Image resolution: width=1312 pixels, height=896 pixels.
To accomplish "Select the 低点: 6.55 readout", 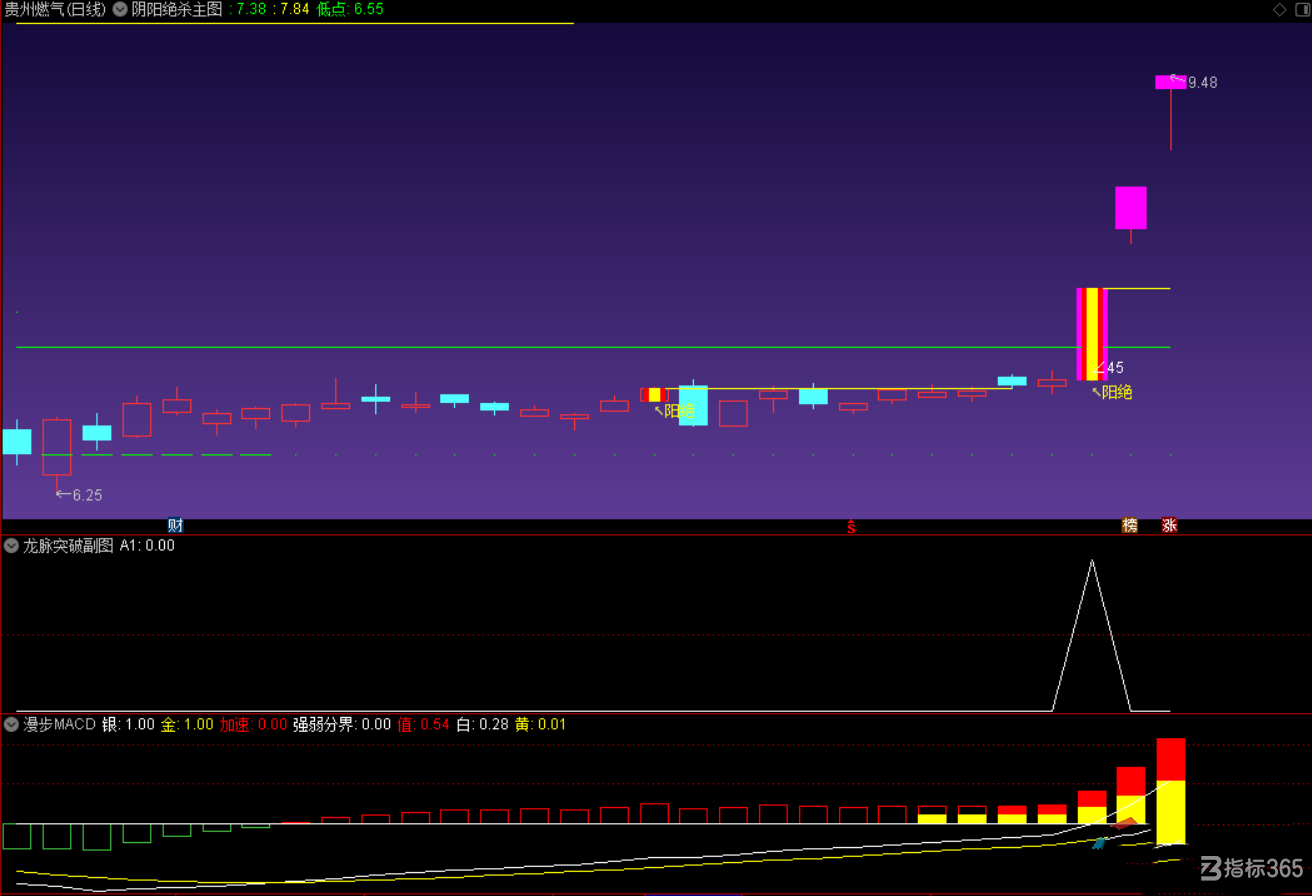I will pos(350,9).
